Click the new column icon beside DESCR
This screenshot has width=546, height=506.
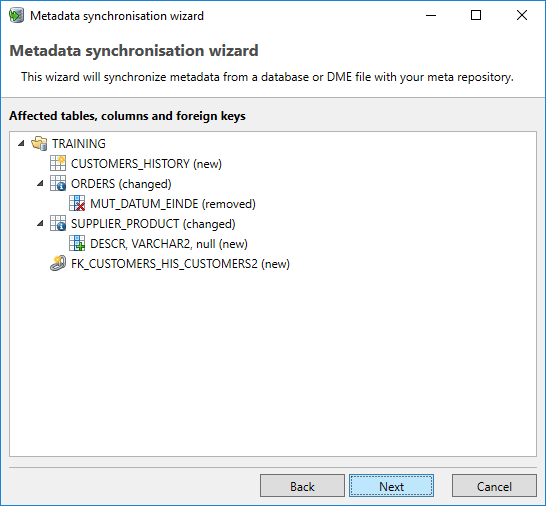point(77,243)
